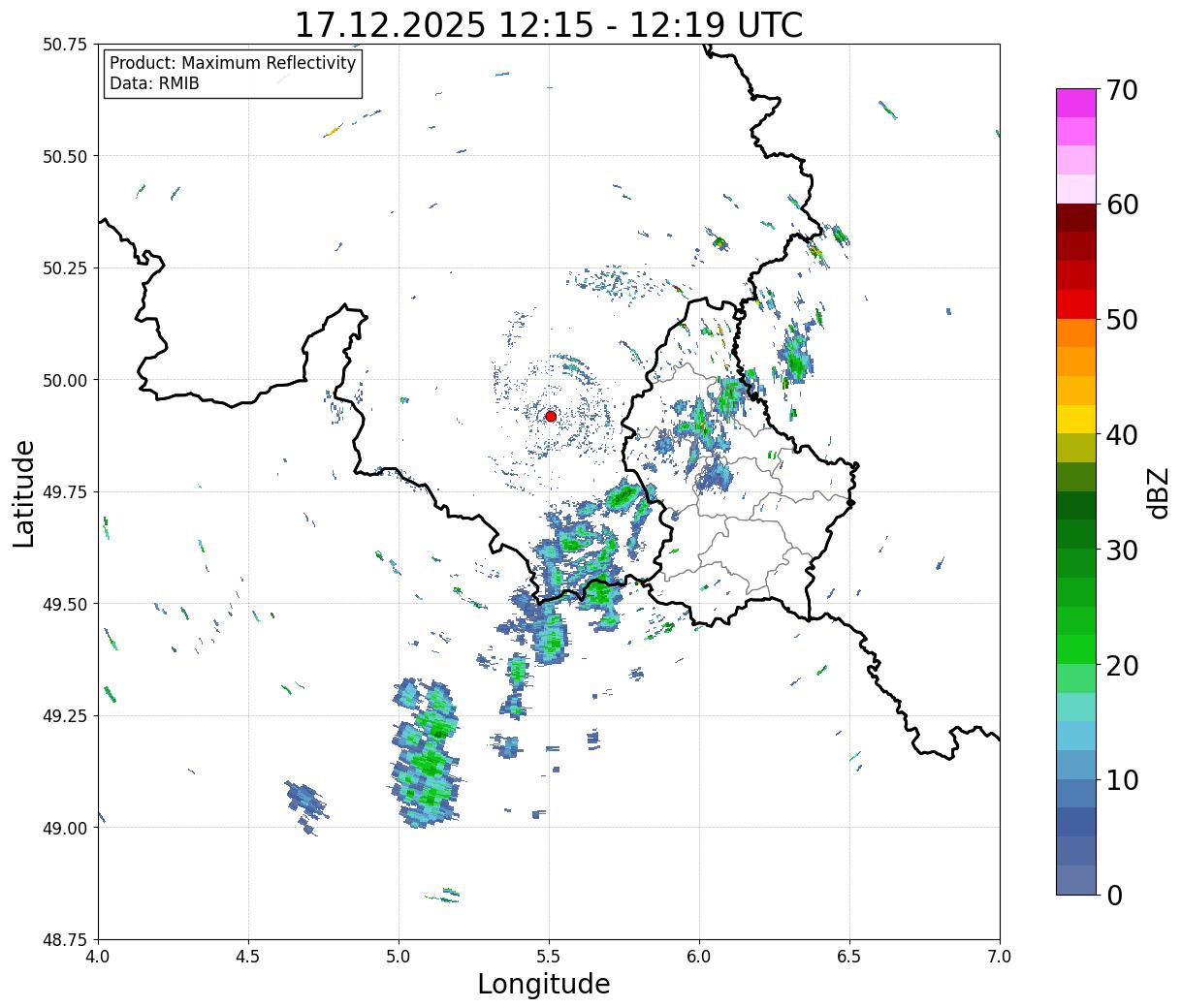Click the plot title with date and UTC time
The height and width of the screenshot is (1008, 1182).
pos(549,24)
